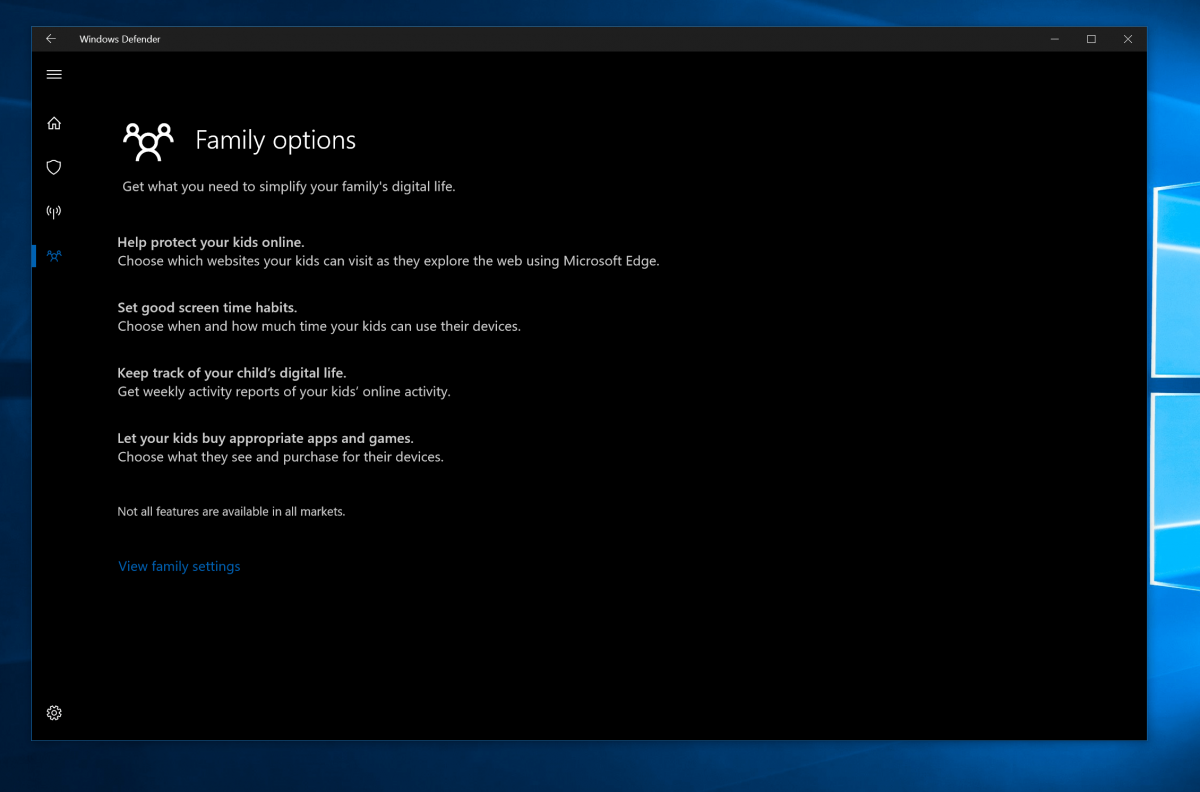The height and width of the screenshot is (792, 1200).
Task: Open Firewall & network protection from the sidebar
Action: [54, 211]
